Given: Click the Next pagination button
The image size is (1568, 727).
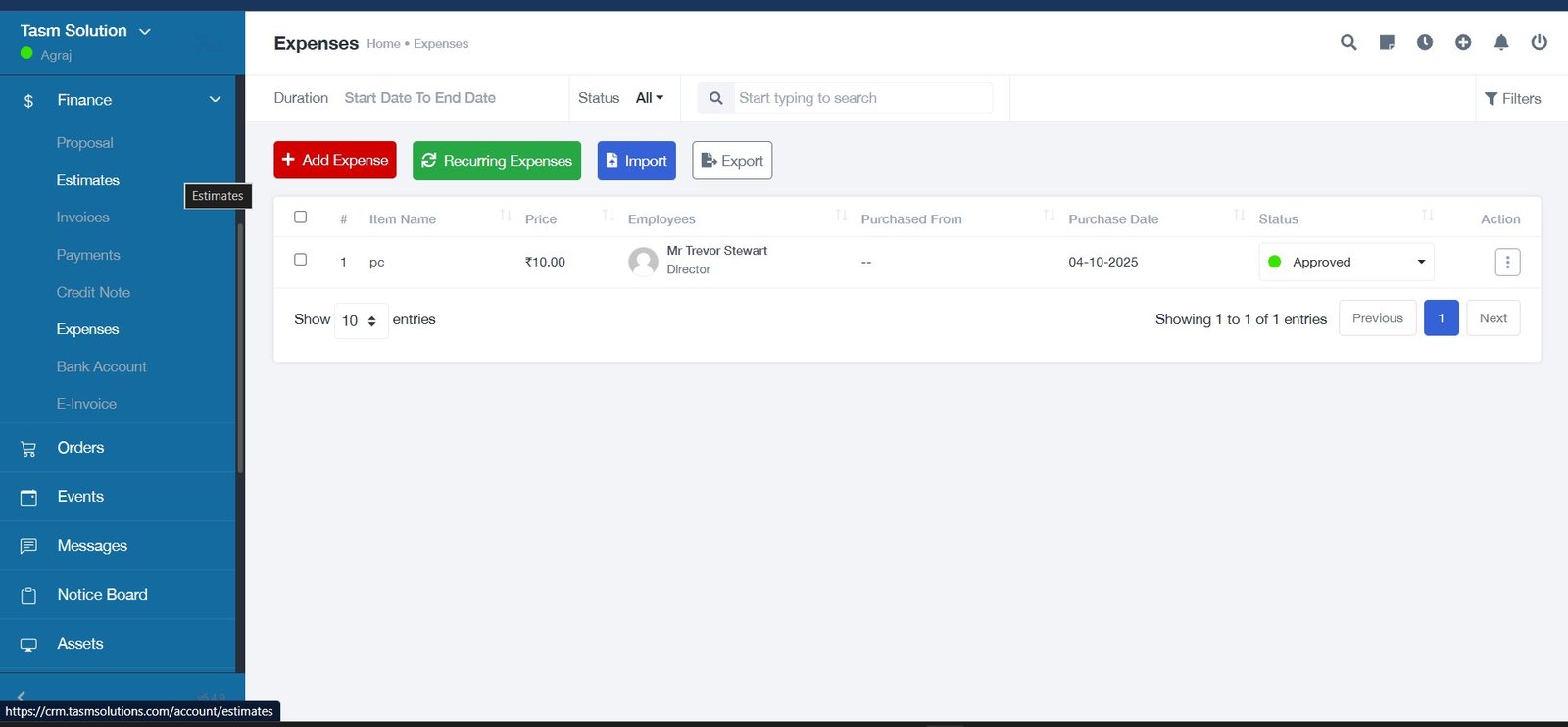Looking at the screenshot, I should click(x=1494, y=318).
